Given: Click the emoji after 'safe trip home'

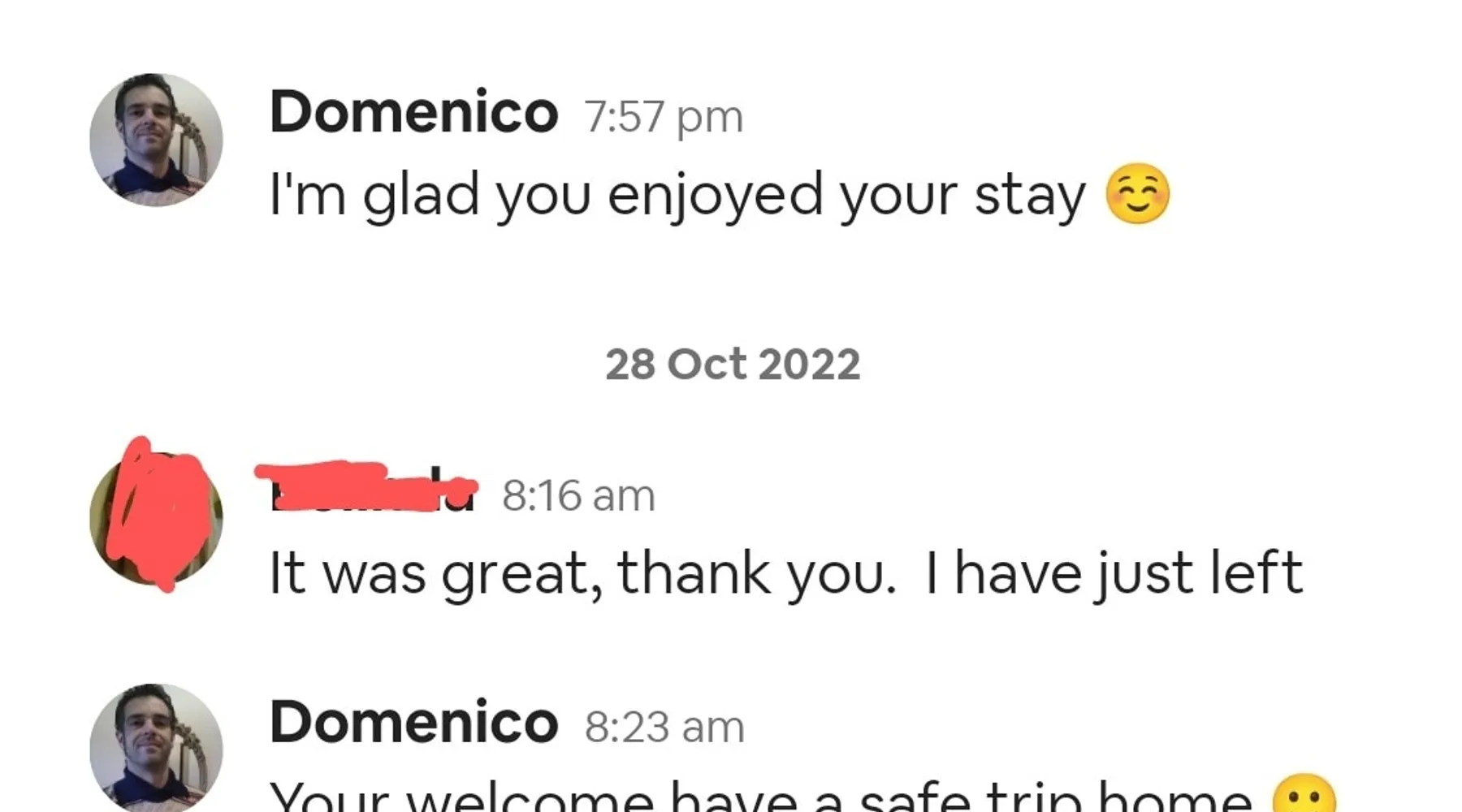Looking at the screenshot, I should tap(1303, 796).
